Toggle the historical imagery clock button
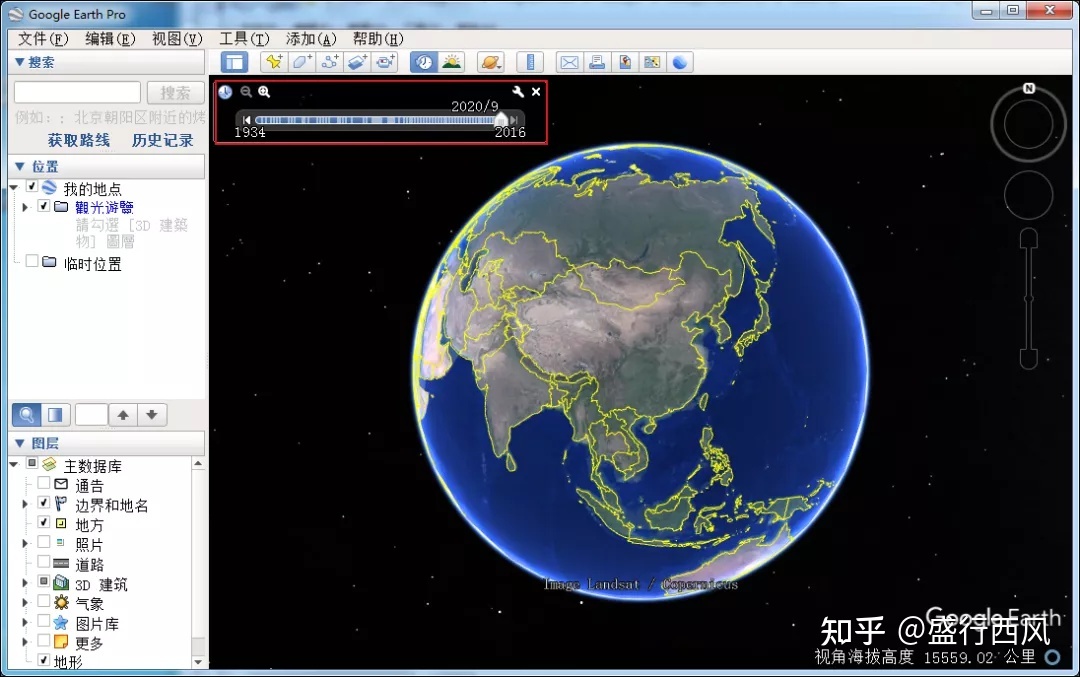Screen dimensions: 1080x677 tap(423, 63)
